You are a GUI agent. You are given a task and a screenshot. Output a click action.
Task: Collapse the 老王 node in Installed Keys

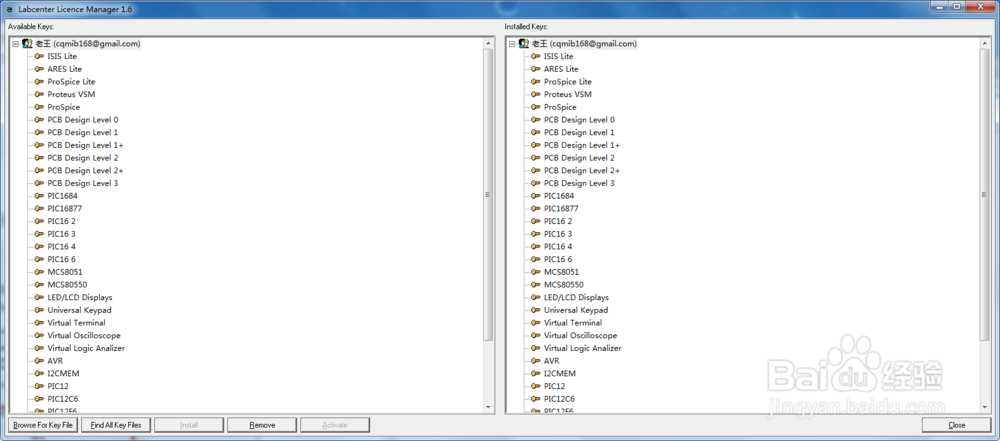[512, 44]
